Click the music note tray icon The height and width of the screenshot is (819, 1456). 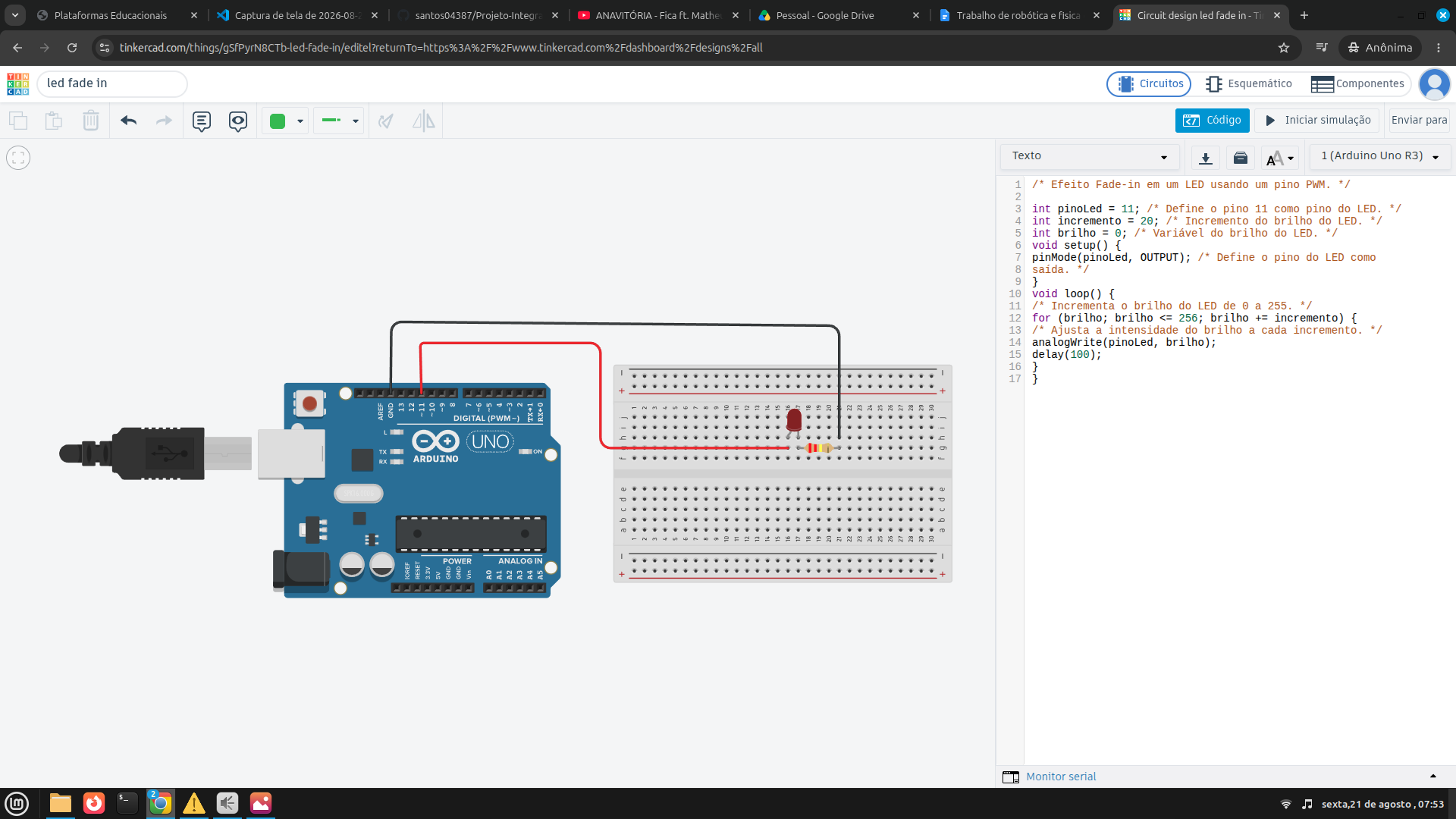coord(1307,804)
